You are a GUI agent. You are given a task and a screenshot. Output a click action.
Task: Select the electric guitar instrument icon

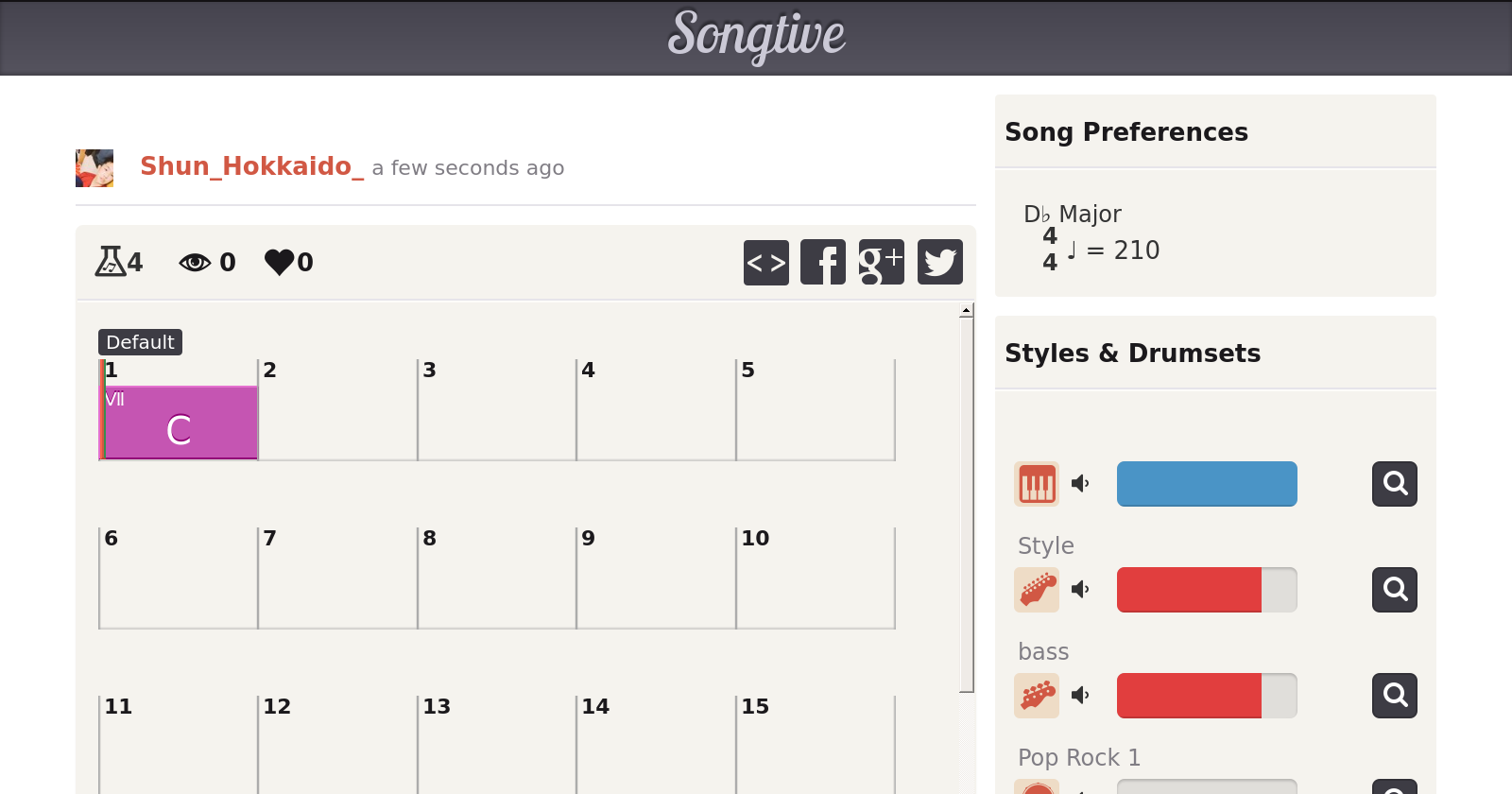click(1037, 590)
